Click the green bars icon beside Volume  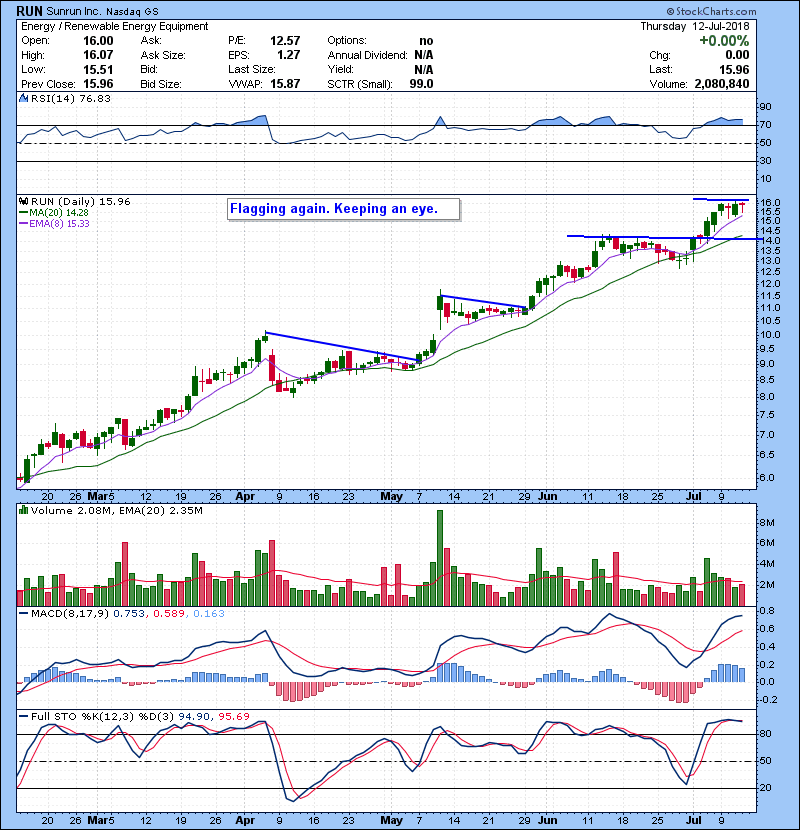pyautogui.click(x=22, y=511)
